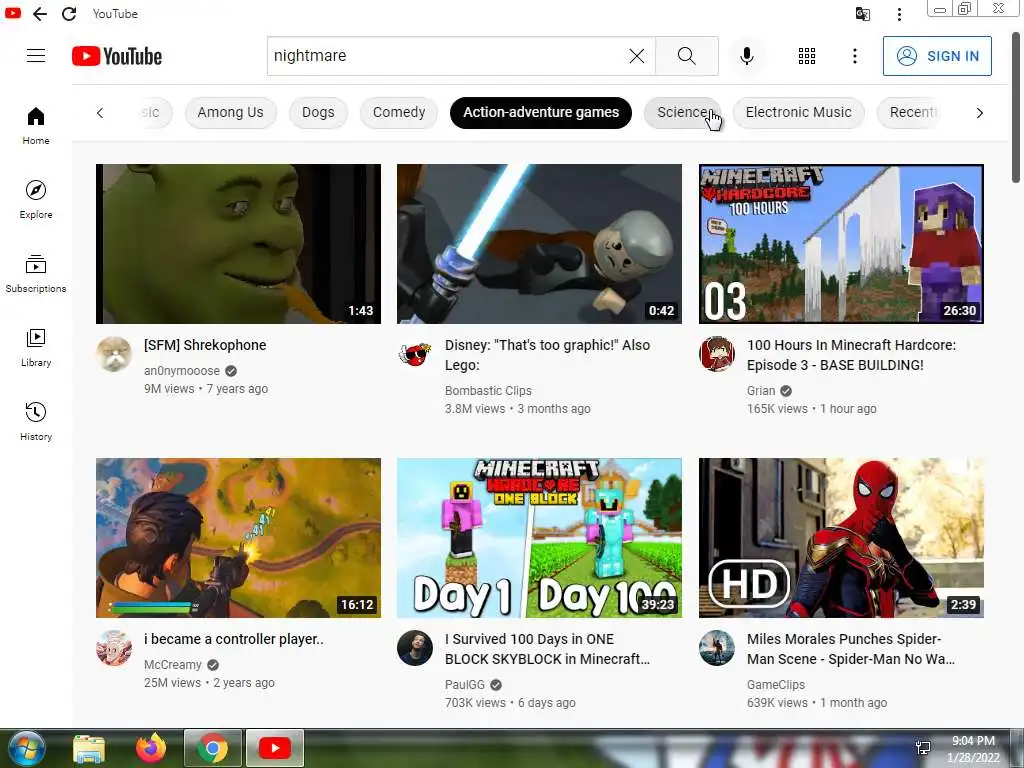Viewport: 1024px width, 768px height.
Task: Open Library in sidebar
Action: coord(36,347)
